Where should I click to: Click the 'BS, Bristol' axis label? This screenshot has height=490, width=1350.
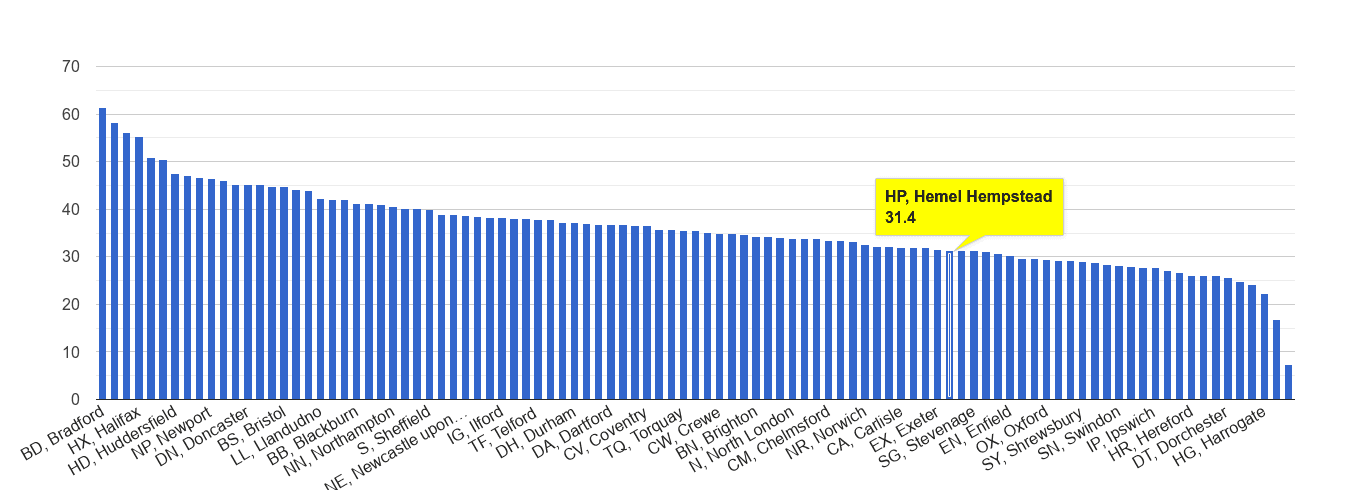tap(252, 427)
